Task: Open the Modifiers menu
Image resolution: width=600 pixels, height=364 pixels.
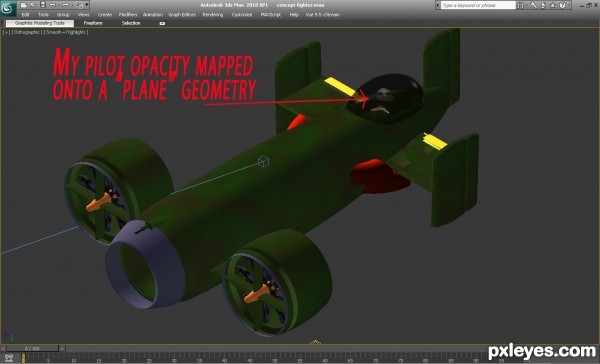Action: [x=128, y=15]
